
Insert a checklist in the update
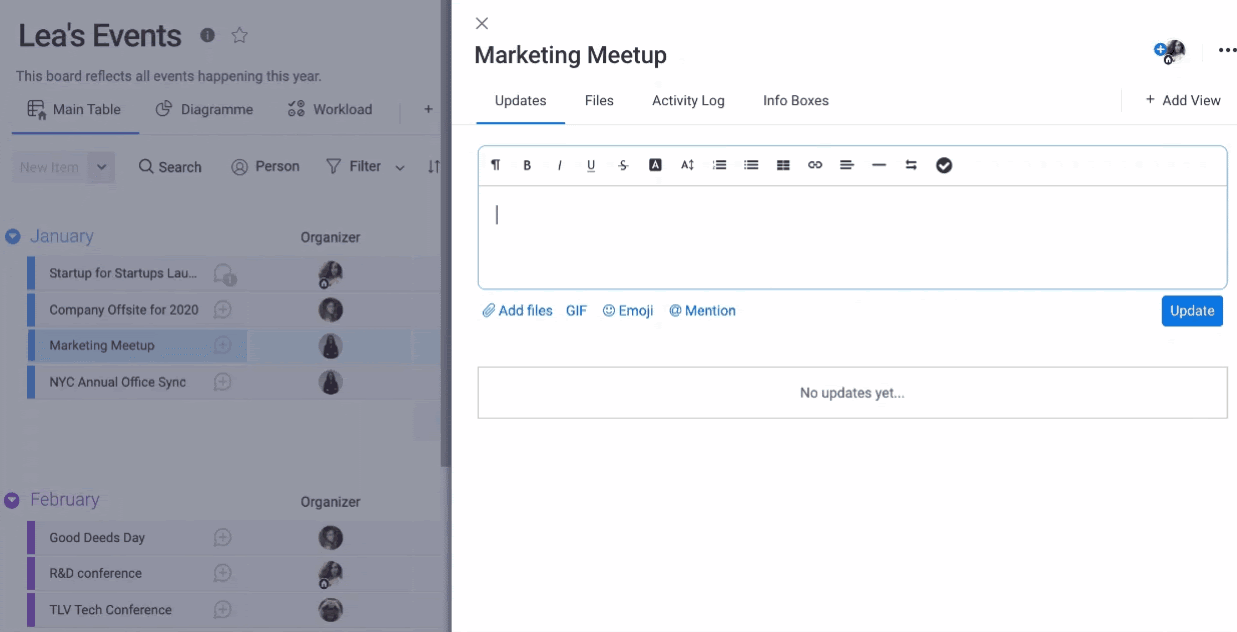(943, 166)
